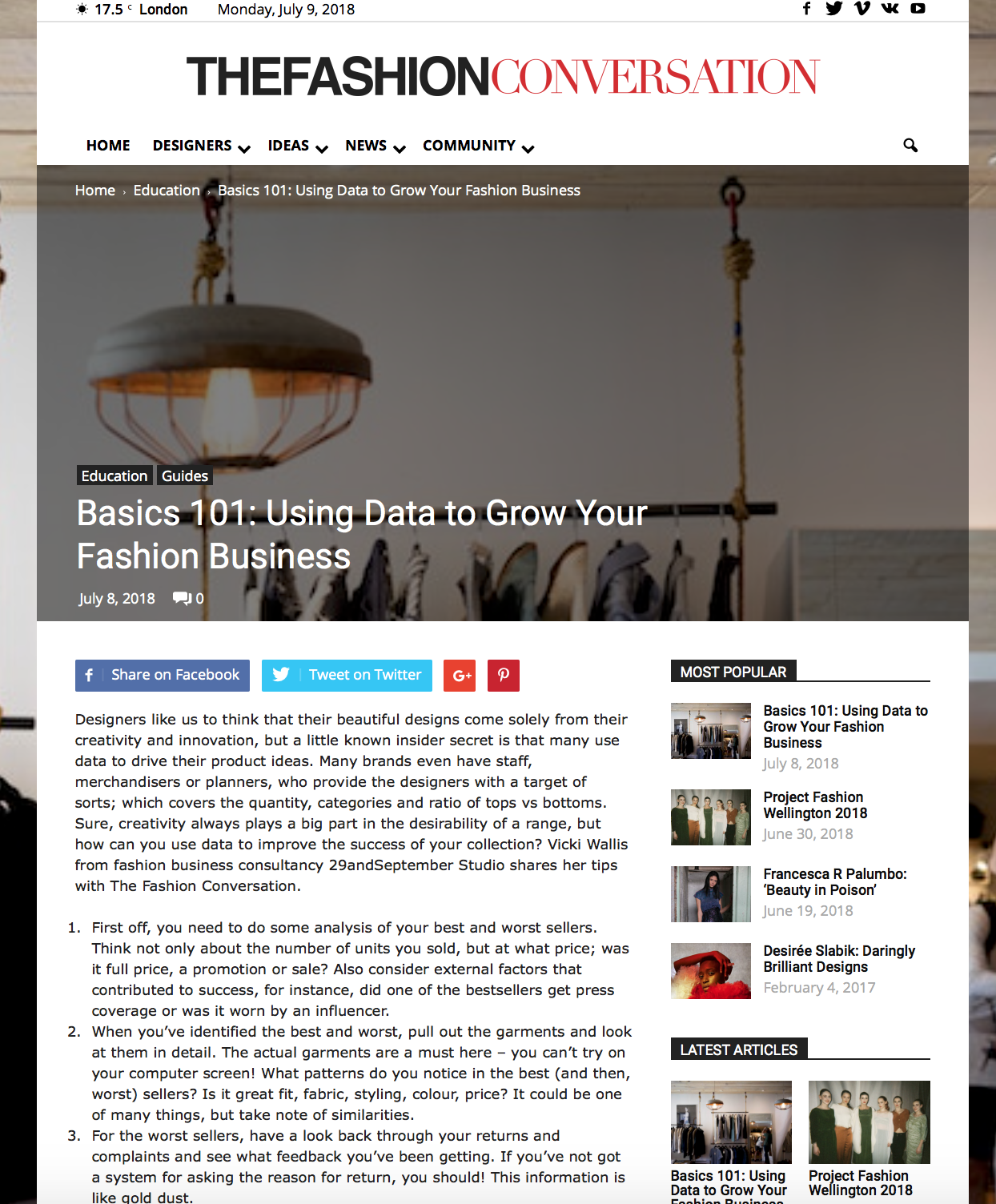Click June 19, 2018 date in Most Popular
The image size is (996, 1204).
click(808, 910)
